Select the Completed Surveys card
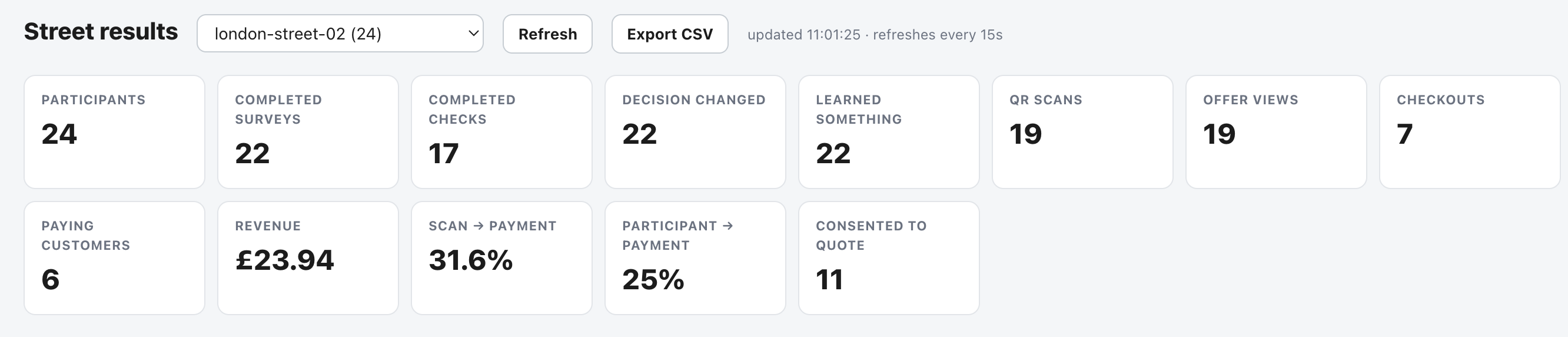Image resolution: width=1568 pixels, height=337 pixels. tap(308, 131)
